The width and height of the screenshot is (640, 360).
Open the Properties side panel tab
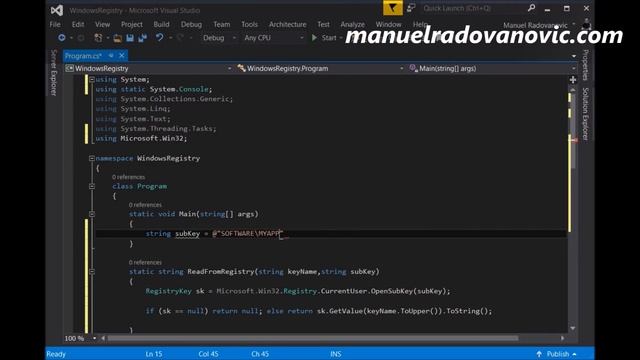(586, 65)
